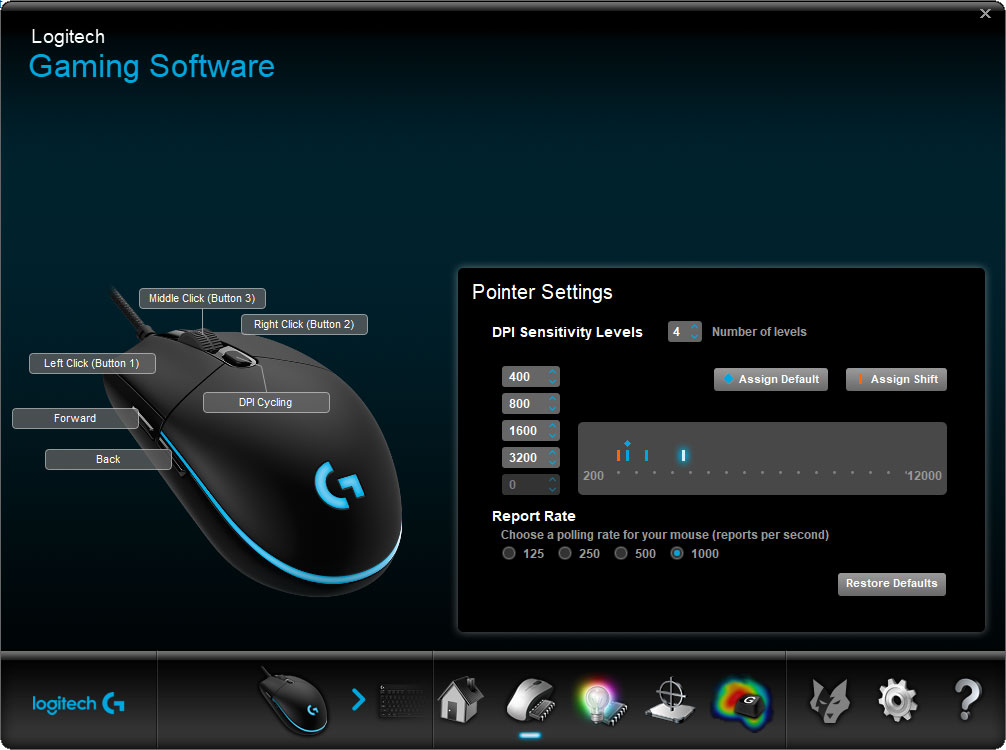This screenshot has width=1006, height=750.
Task: Click the disabled 0 DPI field
Action: (531, 484)
